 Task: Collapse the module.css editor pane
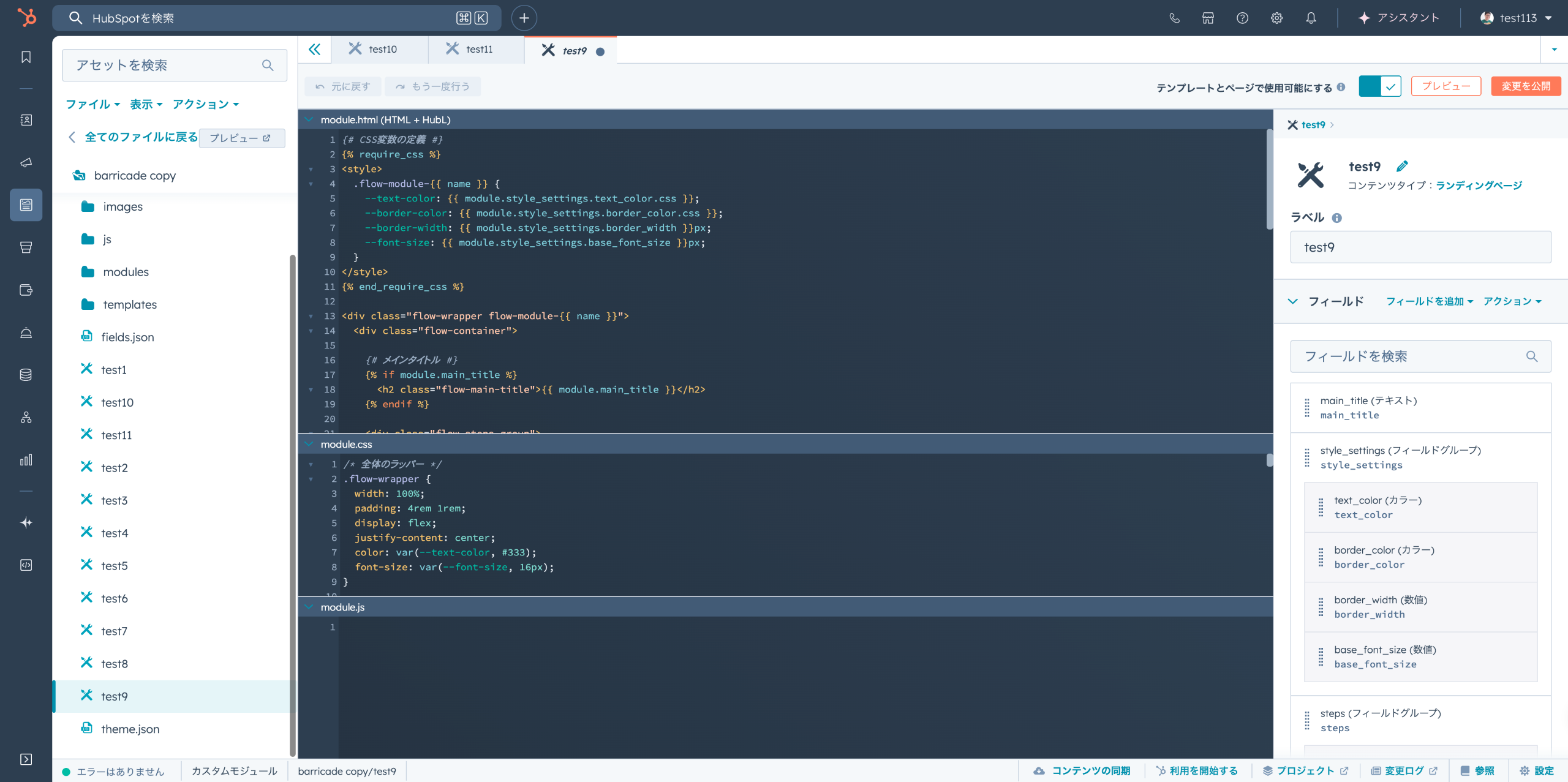point(309,445)
